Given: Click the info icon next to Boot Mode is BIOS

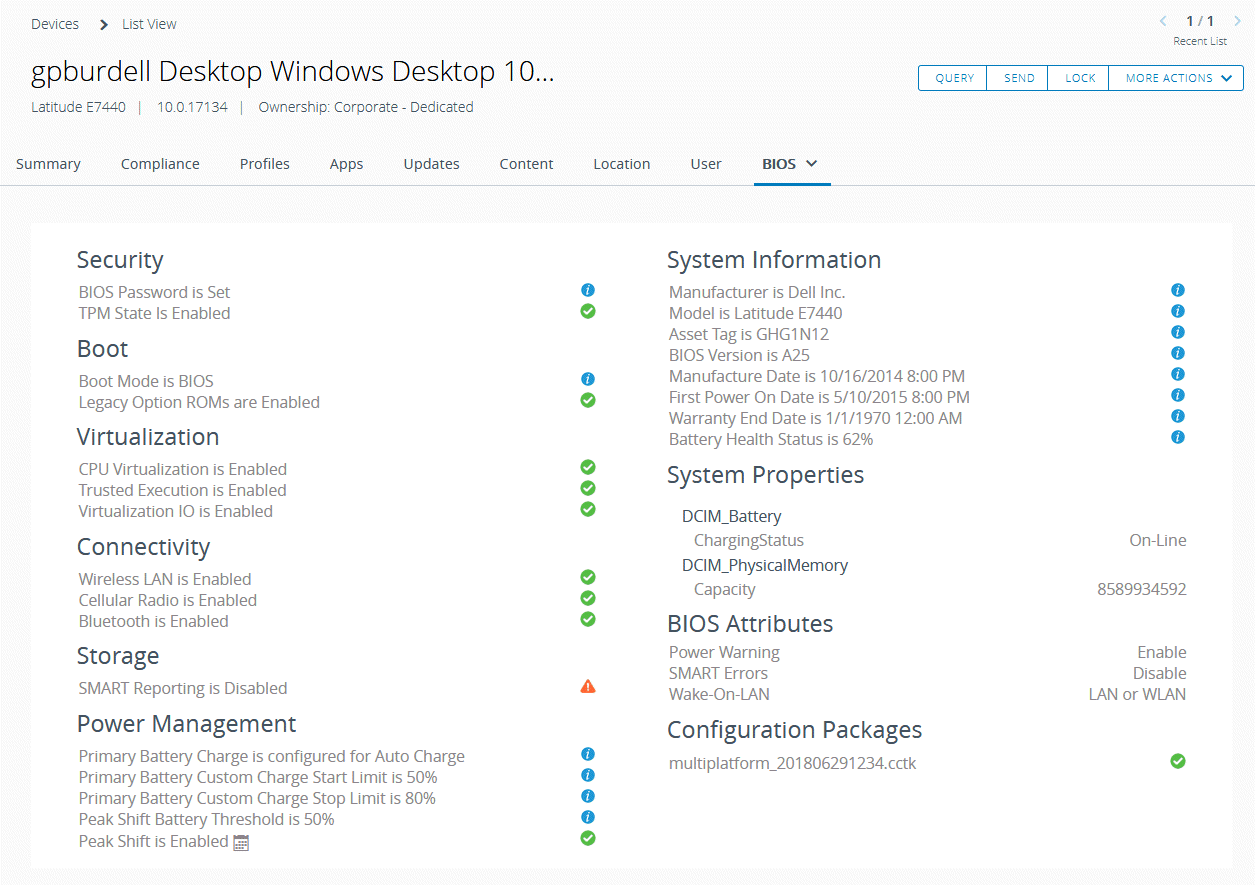Looking at the screenshot, I should click(588, 379).
